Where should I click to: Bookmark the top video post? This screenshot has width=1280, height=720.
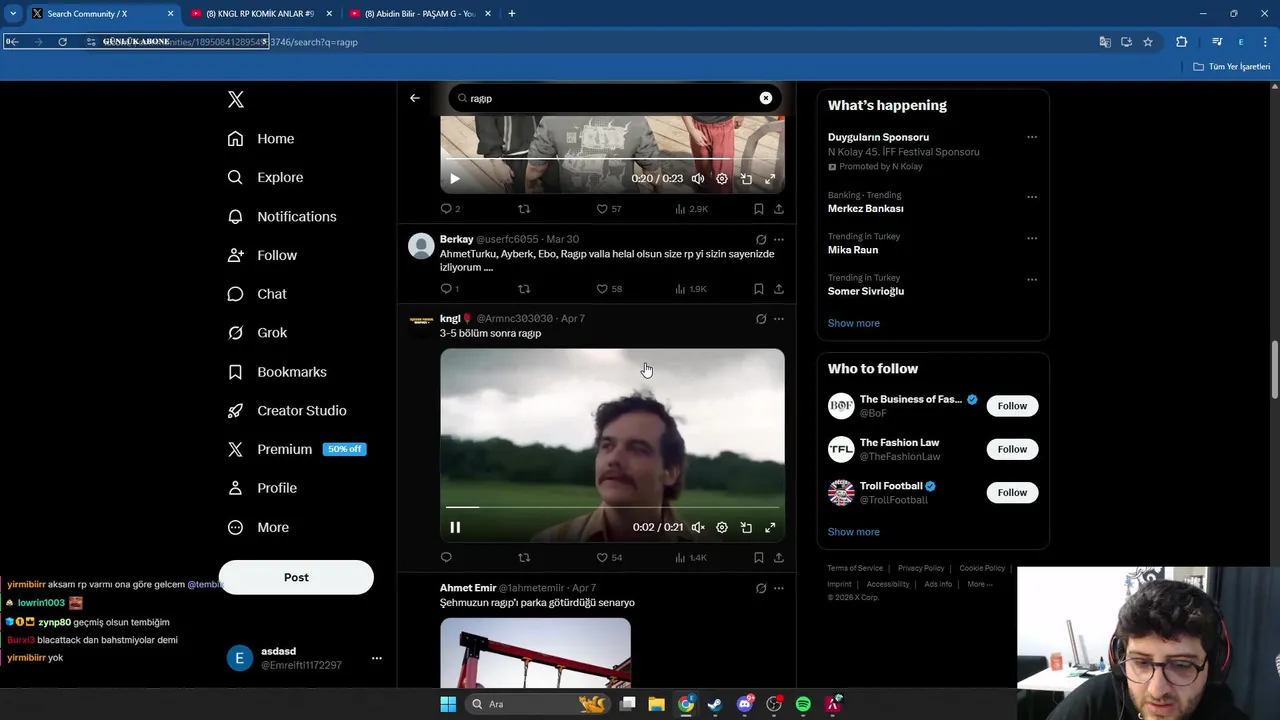point(758,209)
